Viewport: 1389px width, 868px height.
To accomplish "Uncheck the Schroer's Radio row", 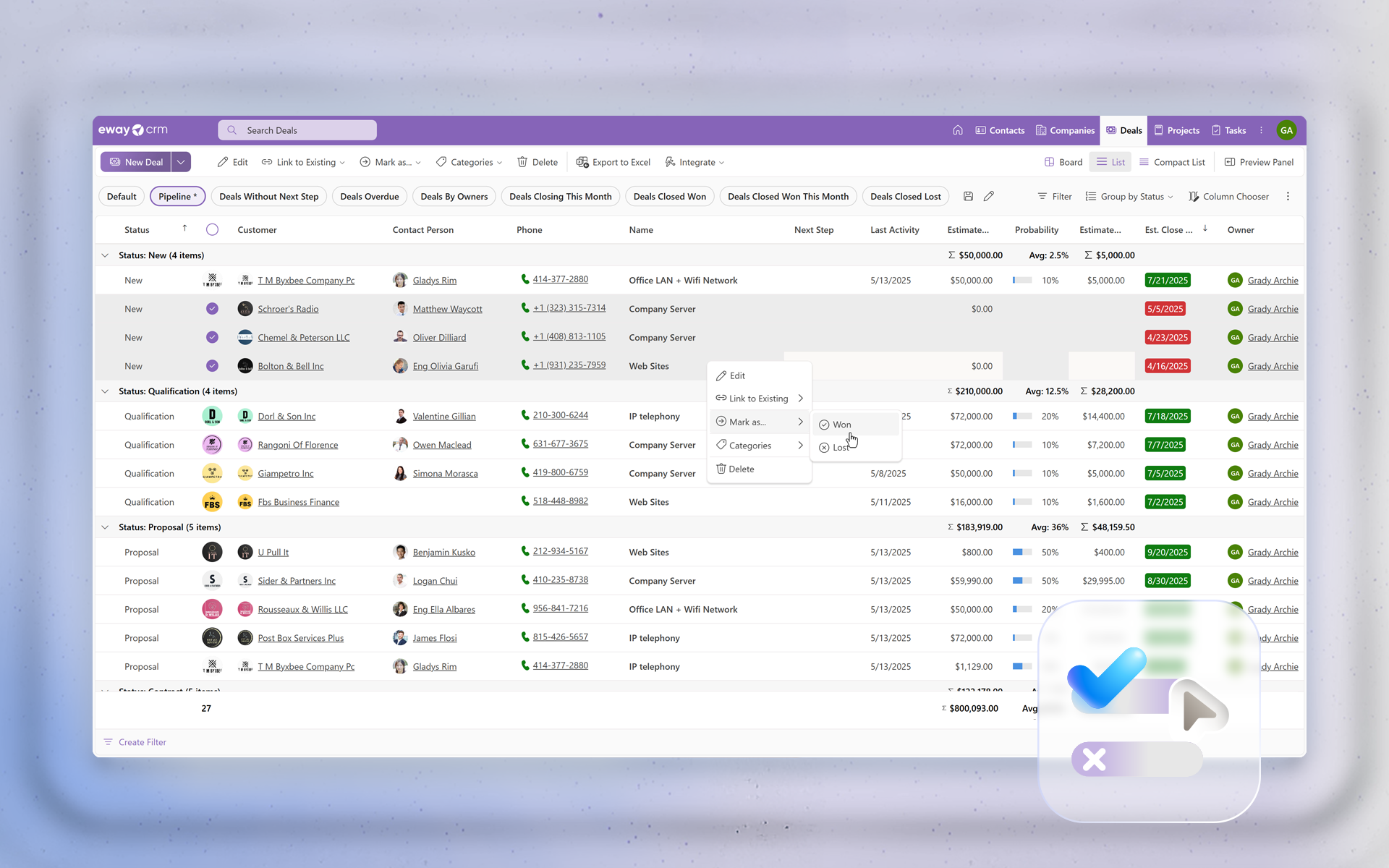I will (212, 308).
